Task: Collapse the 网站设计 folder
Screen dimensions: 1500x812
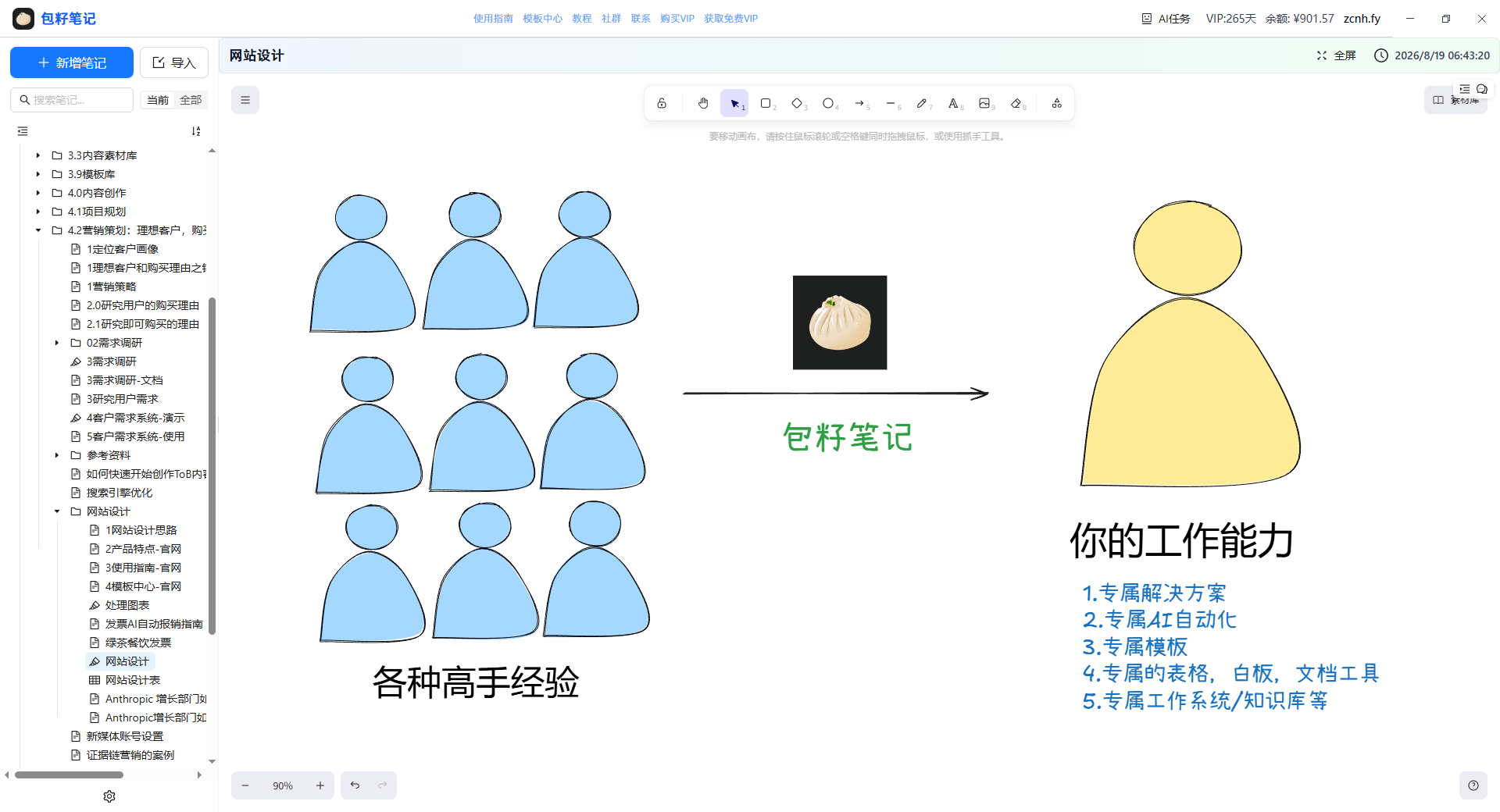Action: point(56,511)
